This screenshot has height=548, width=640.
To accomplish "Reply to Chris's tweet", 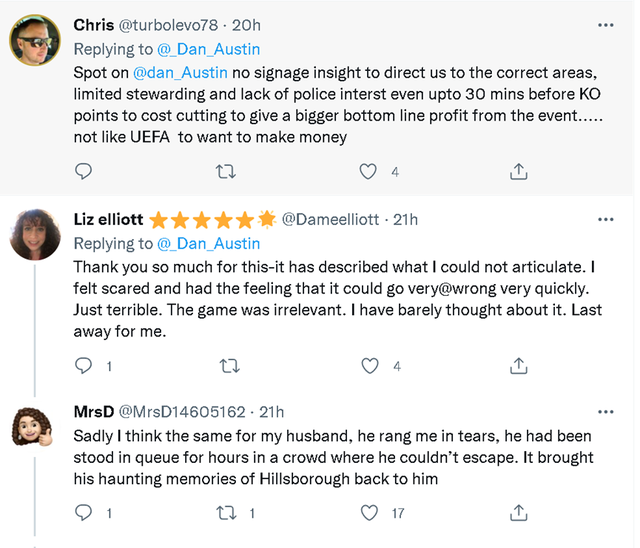I will click(84, 172).
